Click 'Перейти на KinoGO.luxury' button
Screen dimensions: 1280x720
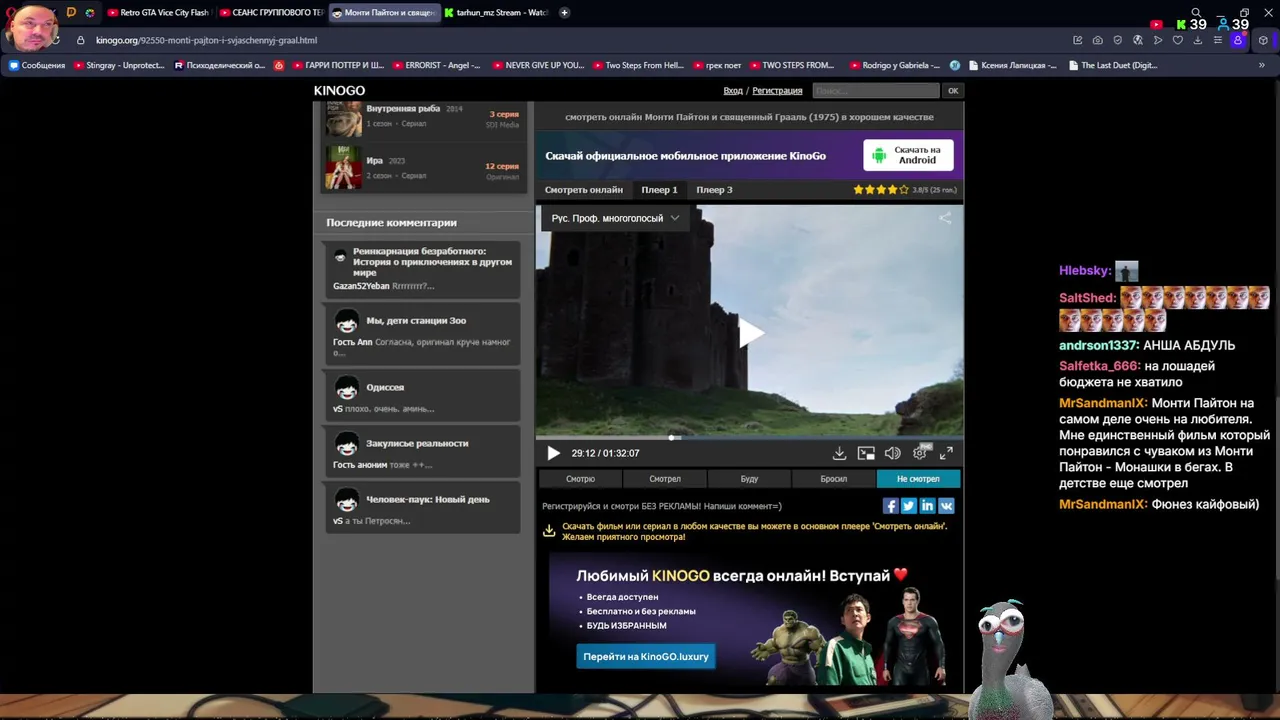646,656
